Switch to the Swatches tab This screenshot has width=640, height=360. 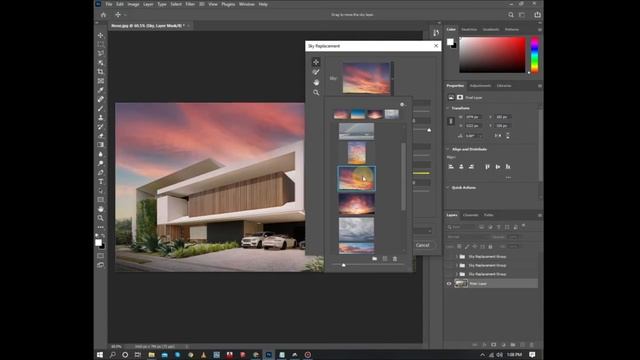pyautogui.click(x=469, y=29)
